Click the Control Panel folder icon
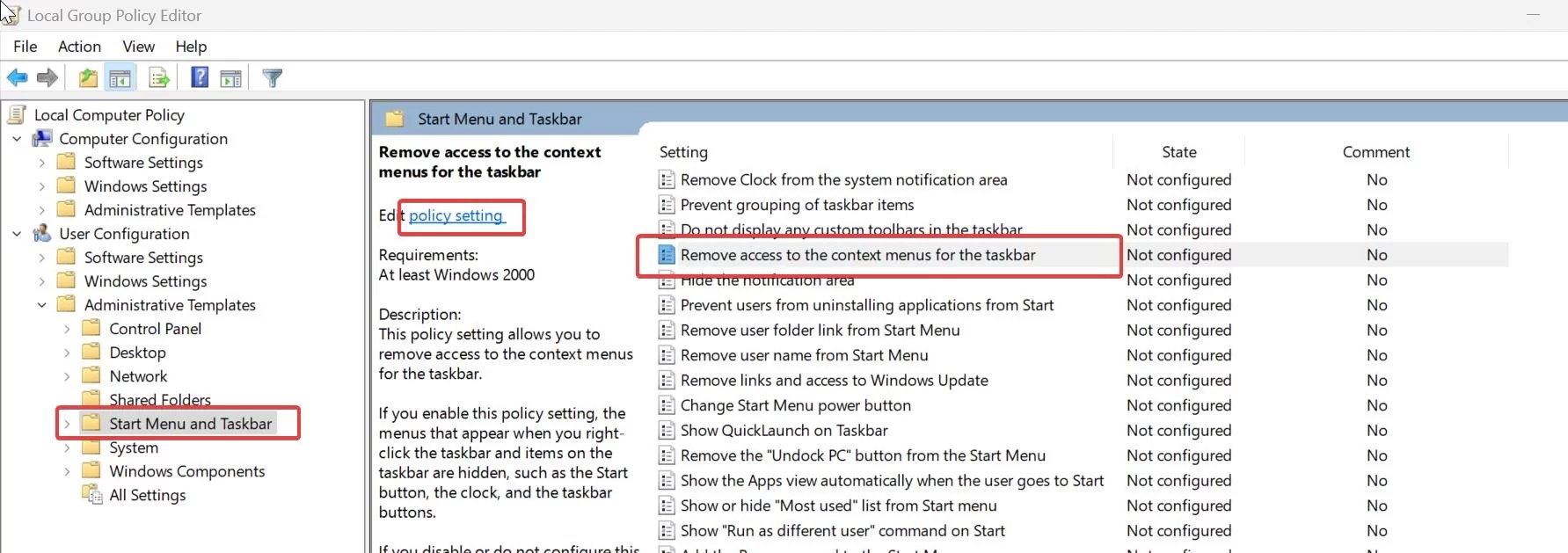 point(91,328)
